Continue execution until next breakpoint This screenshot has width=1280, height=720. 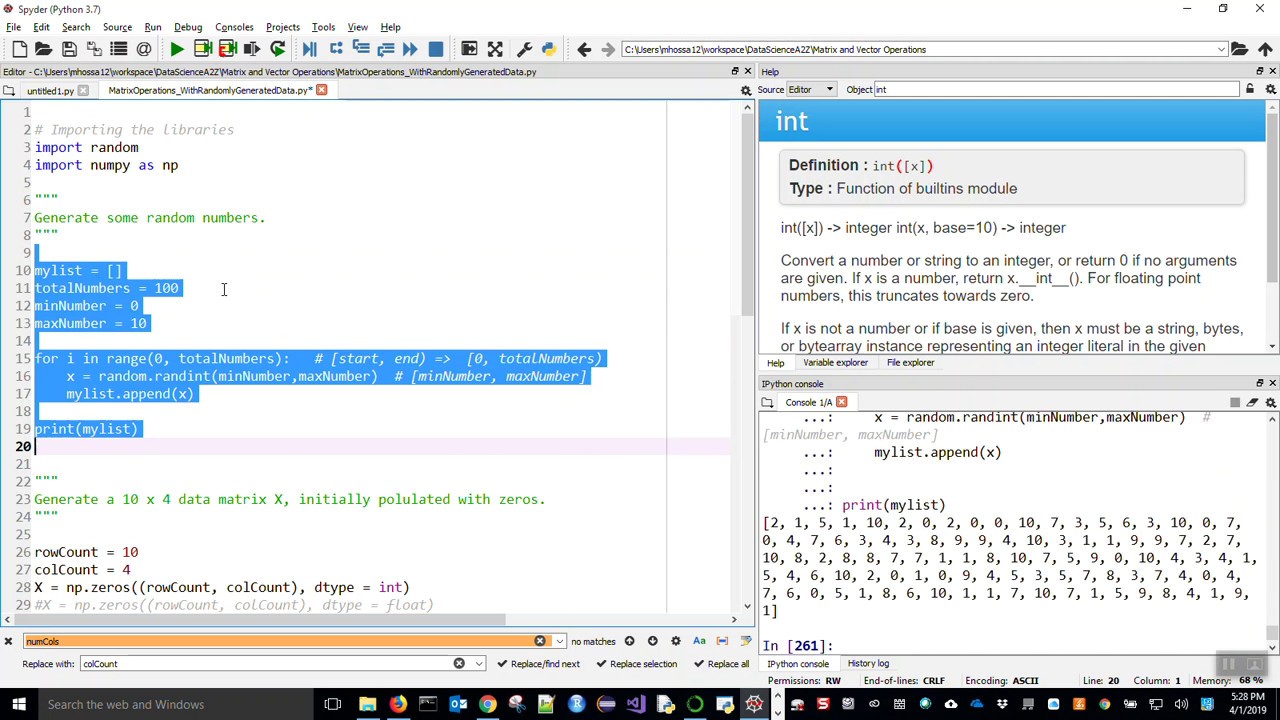pyautogui.click(x=410, y=49)
